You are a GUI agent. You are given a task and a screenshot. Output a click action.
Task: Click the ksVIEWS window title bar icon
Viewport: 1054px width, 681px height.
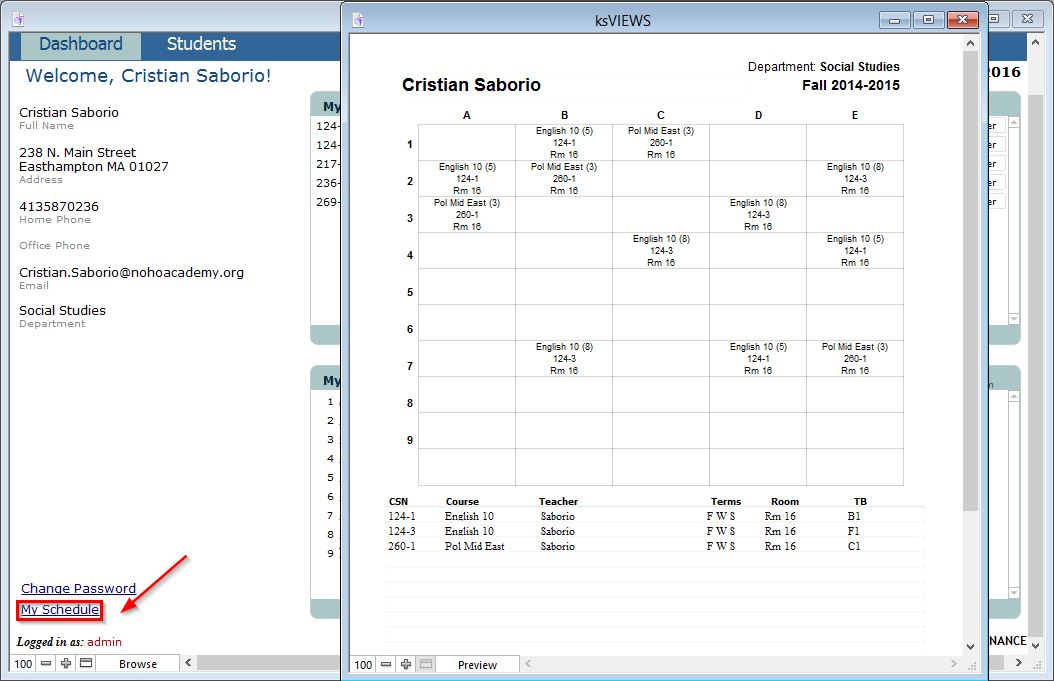coord(358,19)
